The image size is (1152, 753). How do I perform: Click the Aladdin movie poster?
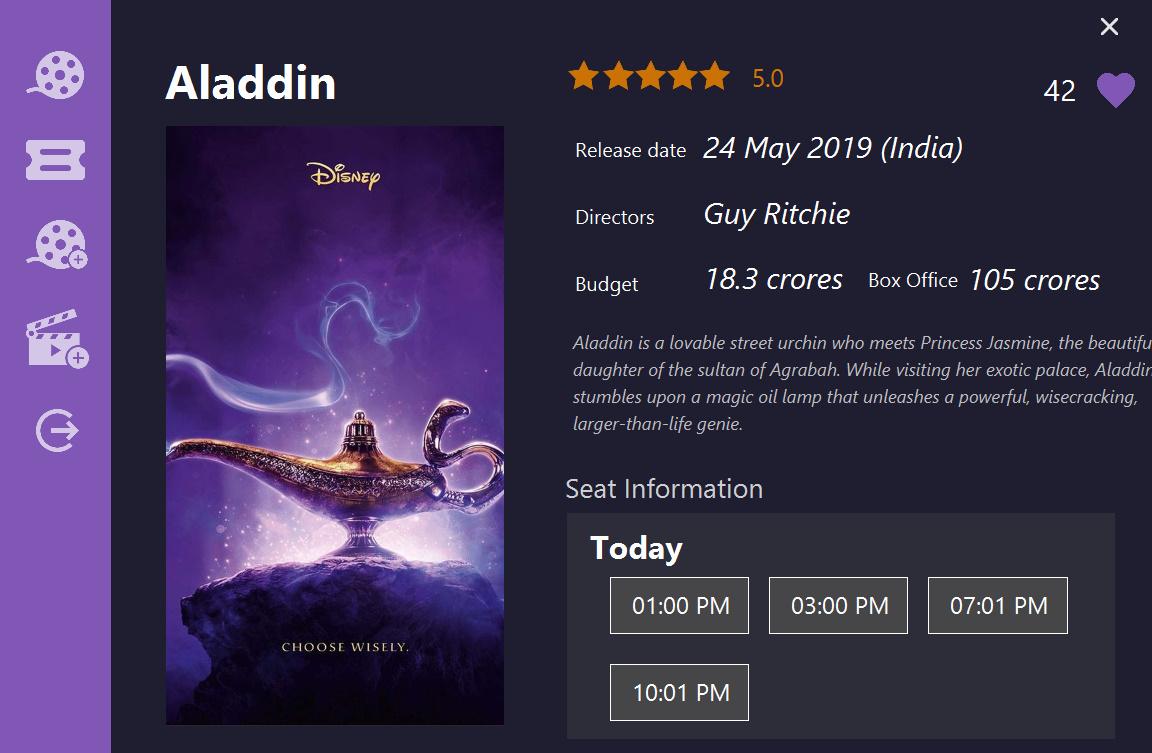coord(335,425)
